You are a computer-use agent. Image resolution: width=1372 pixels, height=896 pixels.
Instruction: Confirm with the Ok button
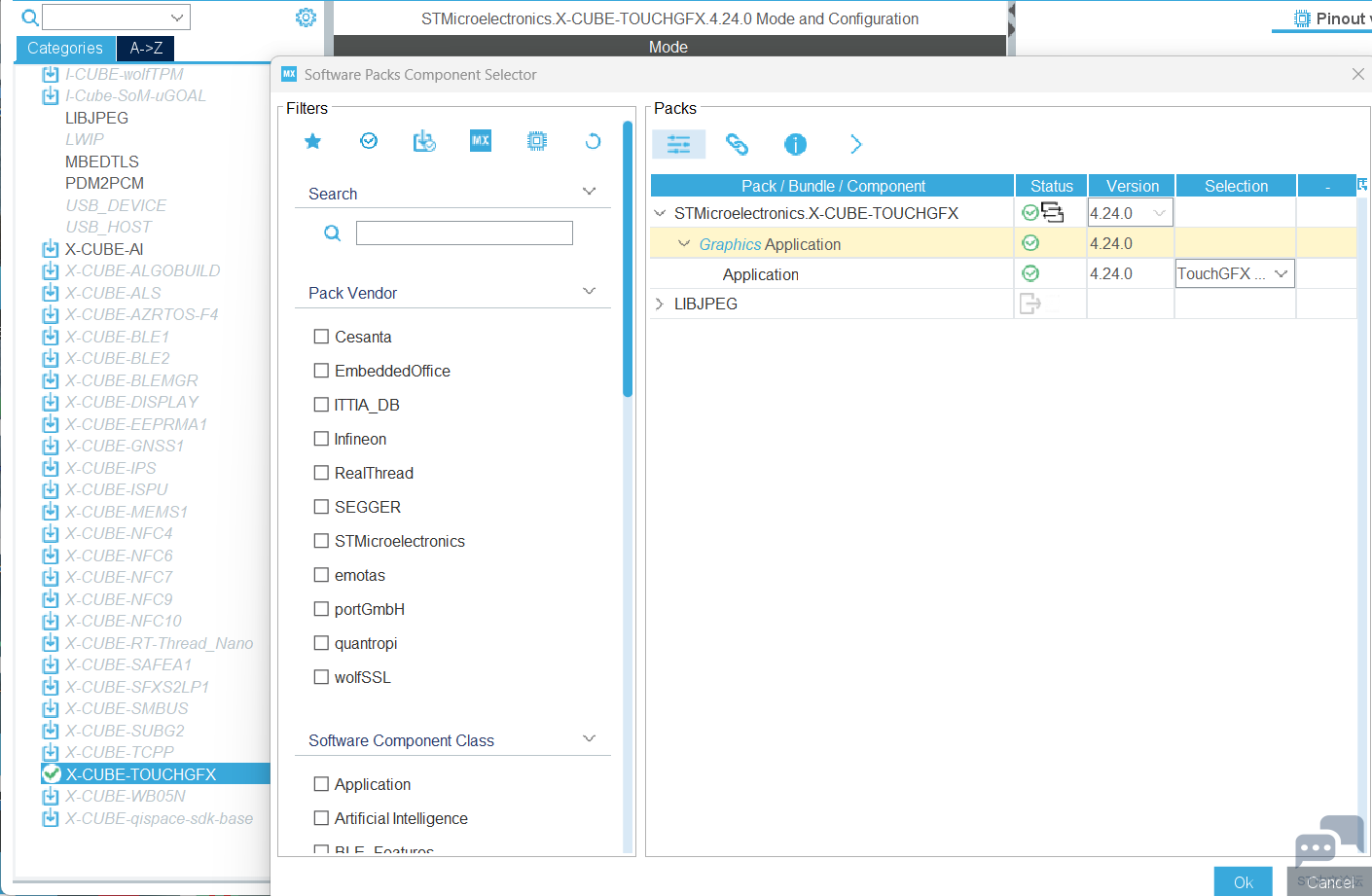pyautogui.click(x=1243, y=881)
